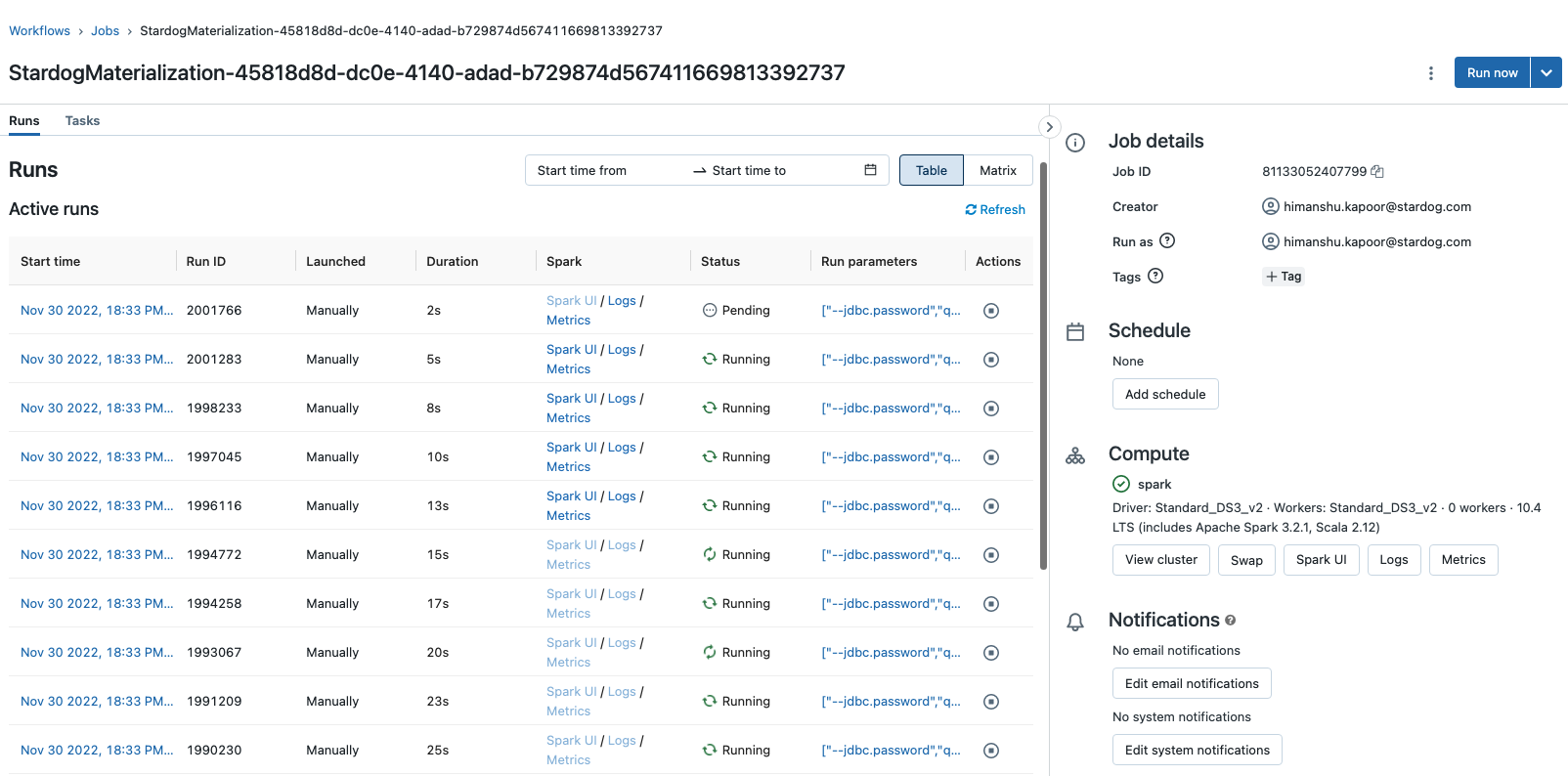Select the Runs tab
The width and height of the screenshot is (1568, 776).
point(24,121)
